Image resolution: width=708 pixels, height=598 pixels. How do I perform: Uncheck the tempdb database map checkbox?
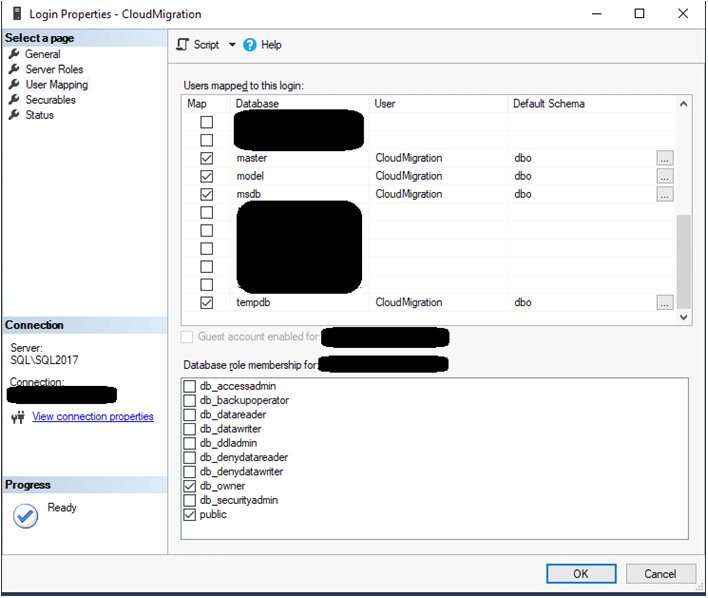[206, 303]
